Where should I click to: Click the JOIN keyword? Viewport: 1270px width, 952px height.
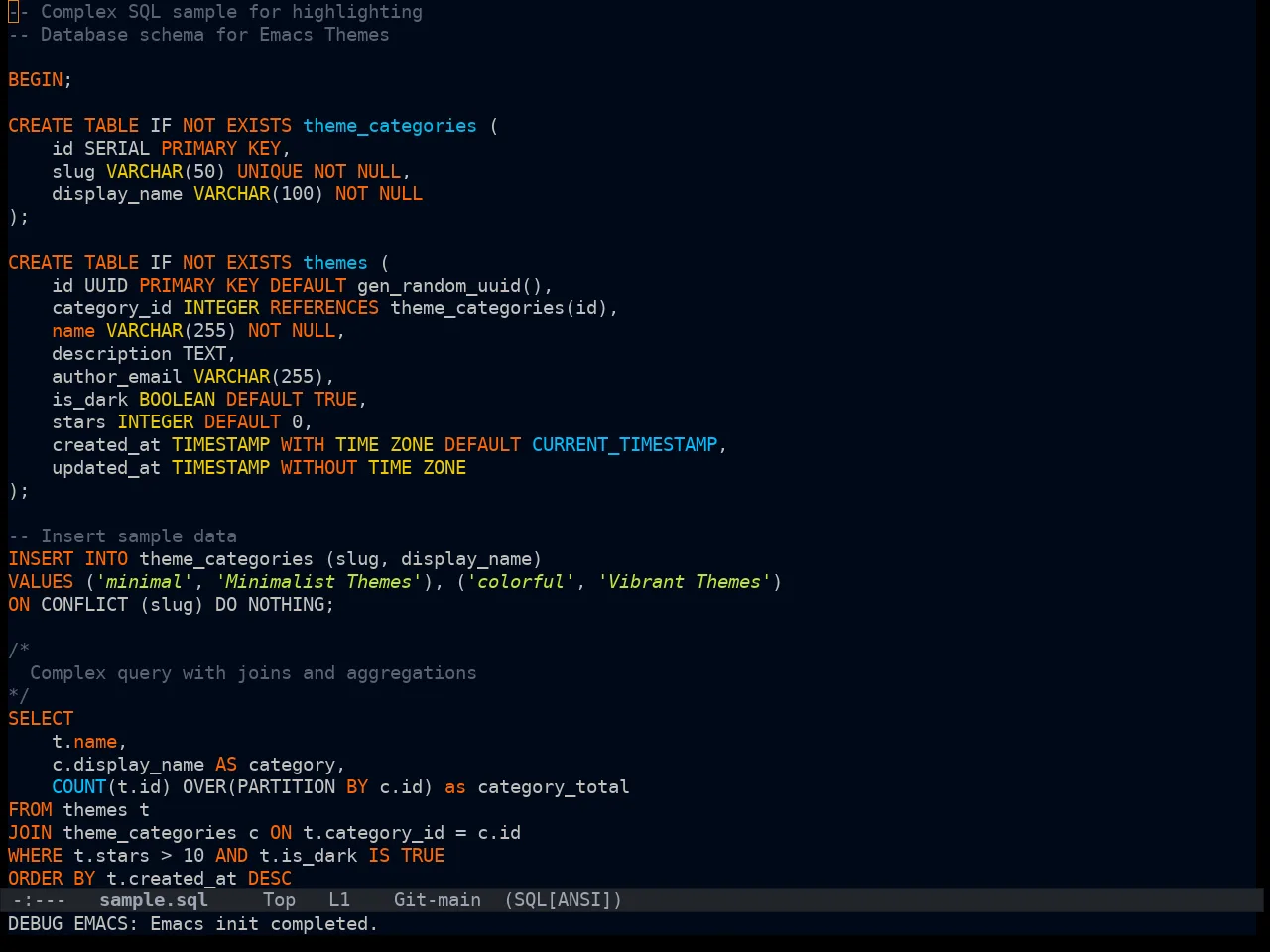click(x=30, y=833)
